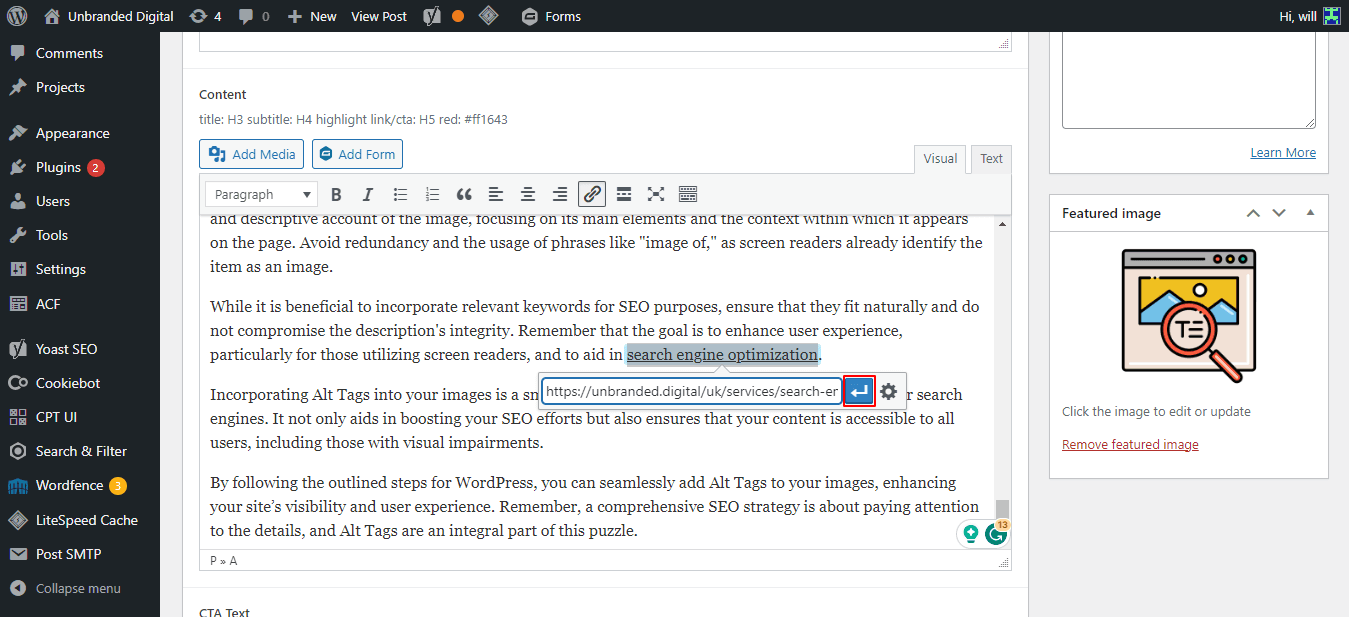Insert Read More tag
This screenshot has width=1349, height=617.
click(x=624, y=194)
